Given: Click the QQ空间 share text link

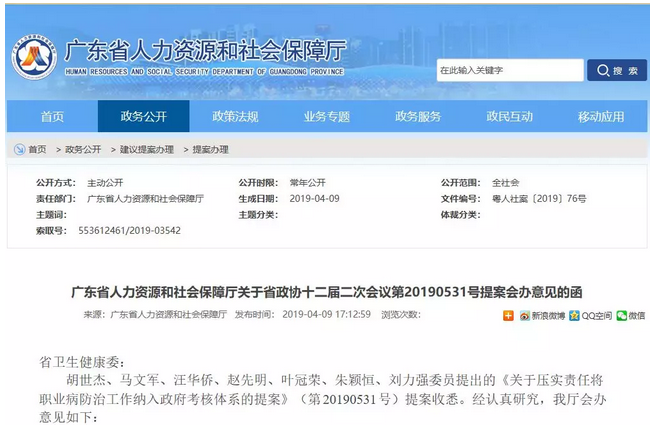Looking at the screenshot, I should pos(597,316).
